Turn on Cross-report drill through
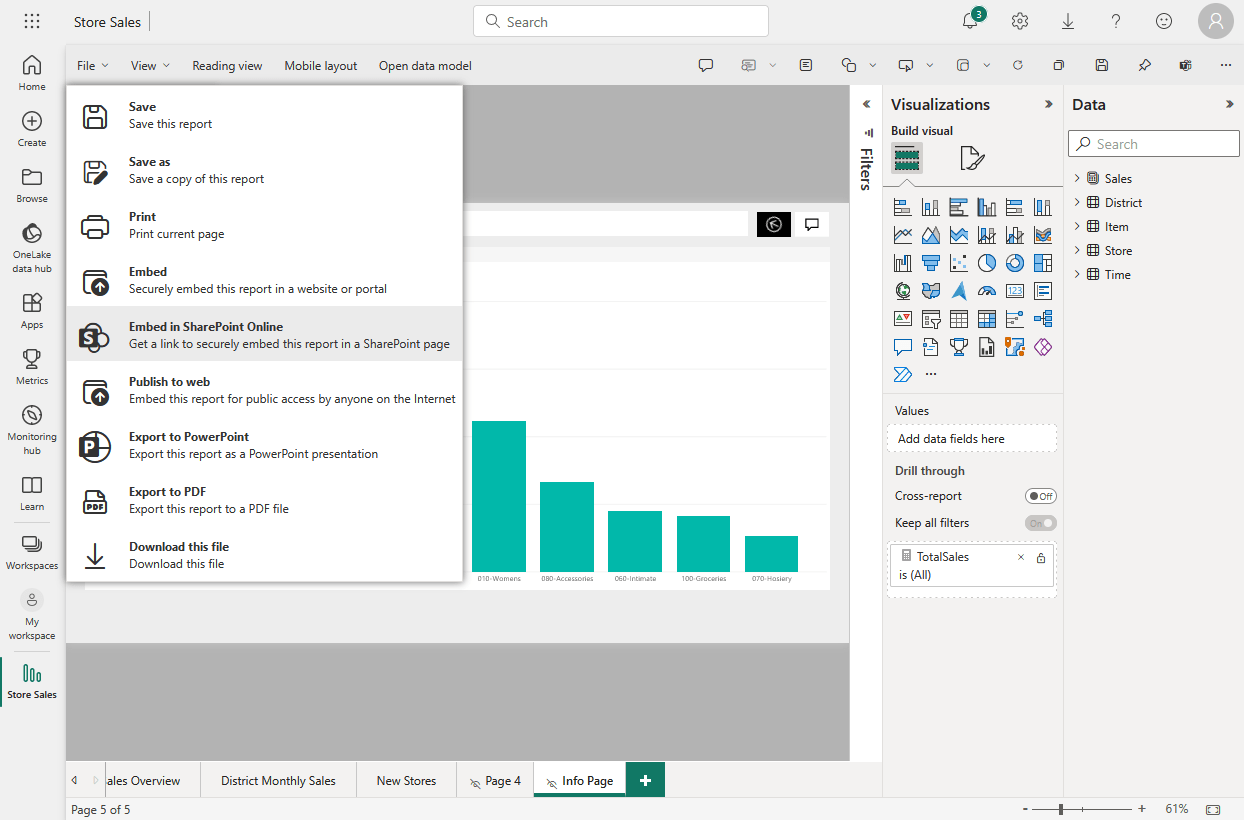Image resolution: width=1244 pixels, height=820 pixels. pos(1040,495)
